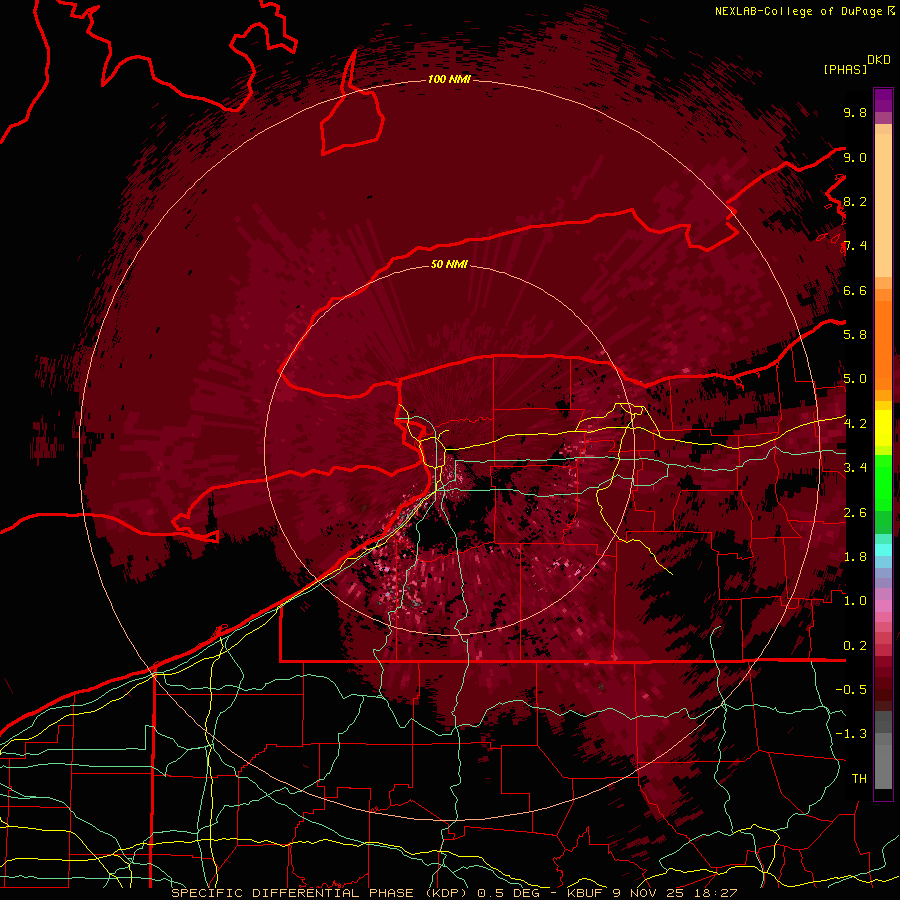This screenshot has height=900, width=900.
Task: Click the 7.4 scale value
Action: pyautogui.click(x=855, y=246)
